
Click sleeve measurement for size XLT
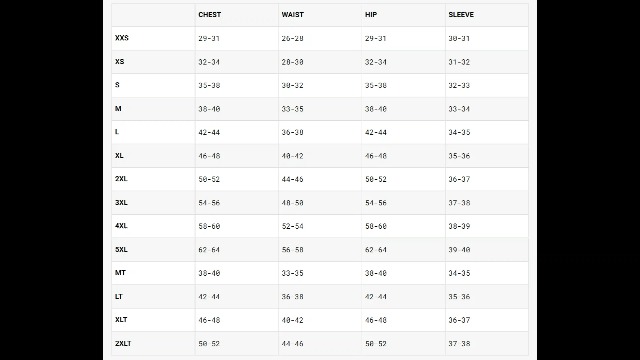tap(459, 320)
